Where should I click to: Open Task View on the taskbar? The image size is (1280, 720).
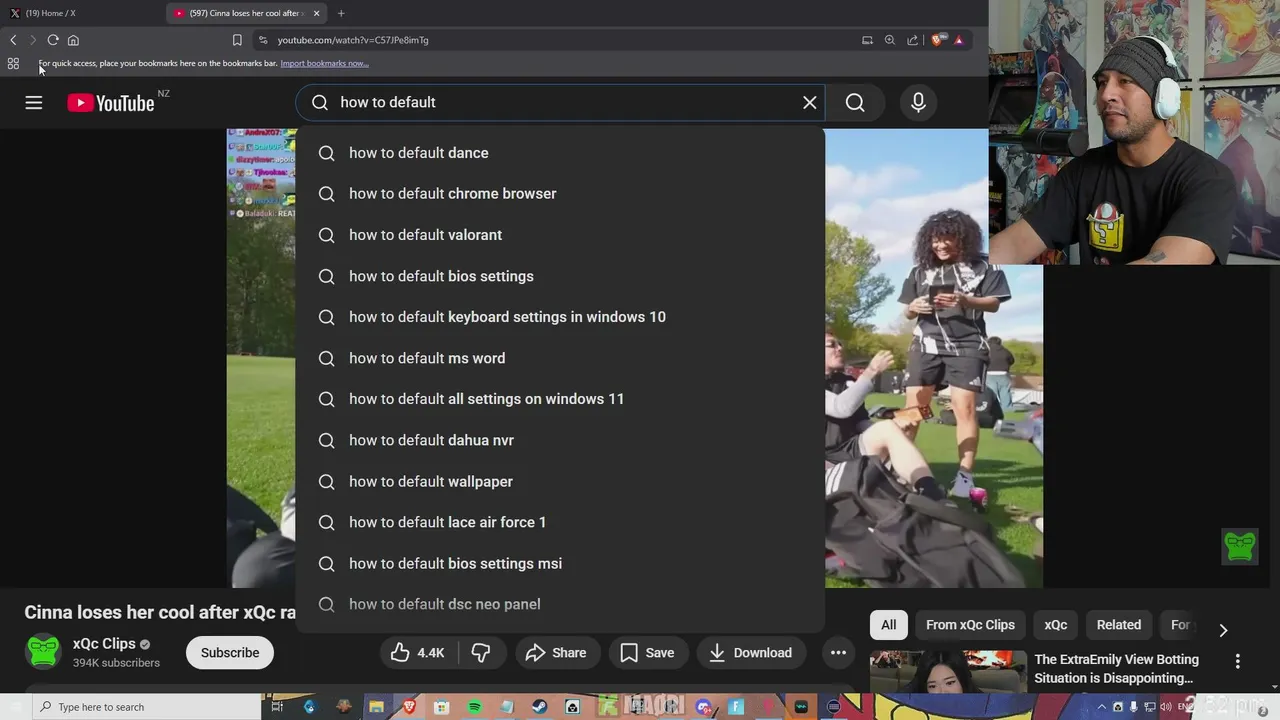pyautogui.click(x=277, y=707)
